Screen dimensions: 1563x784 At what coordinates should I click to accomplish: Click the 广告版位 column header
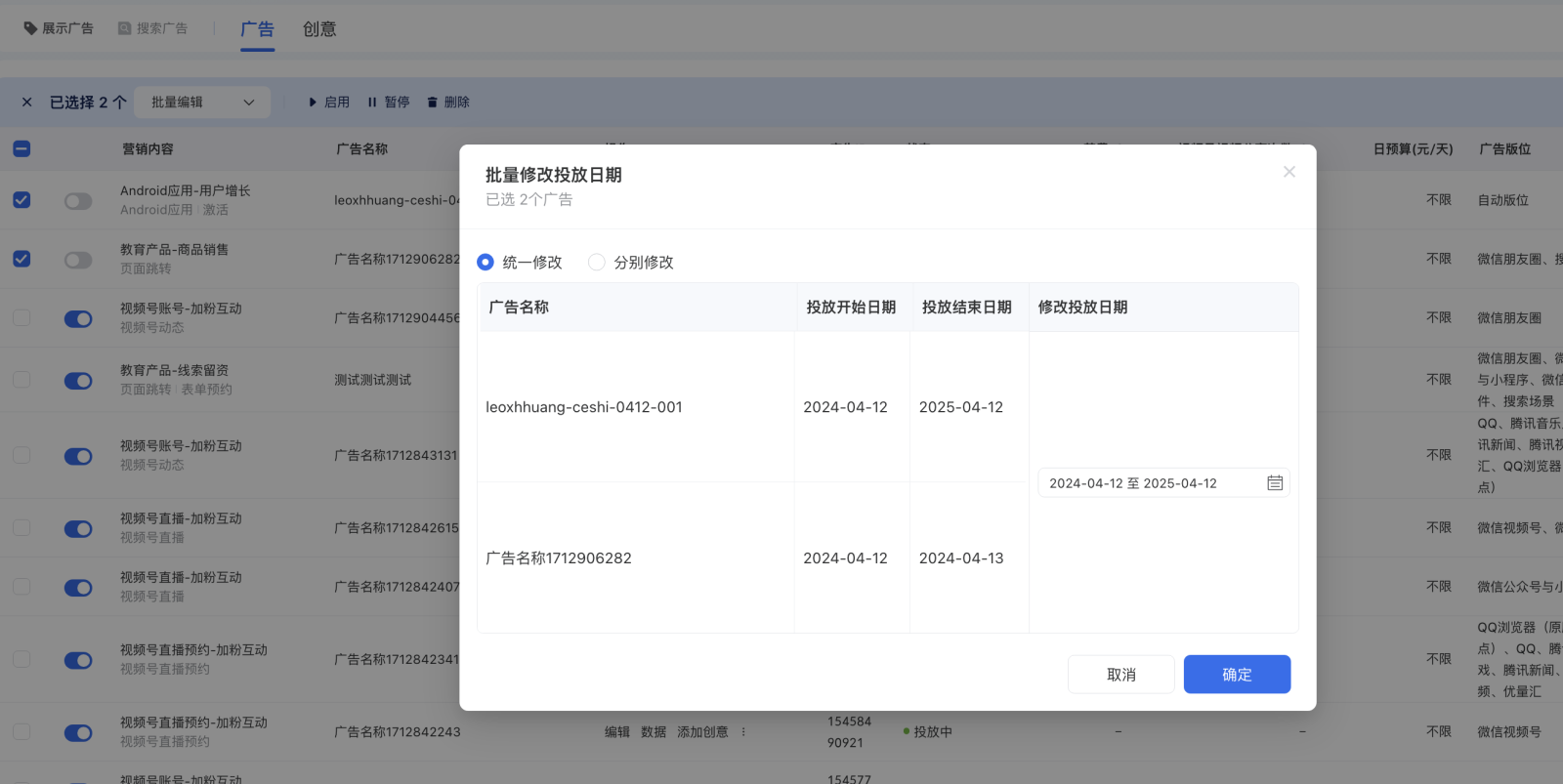click(x=1504, y=149)
